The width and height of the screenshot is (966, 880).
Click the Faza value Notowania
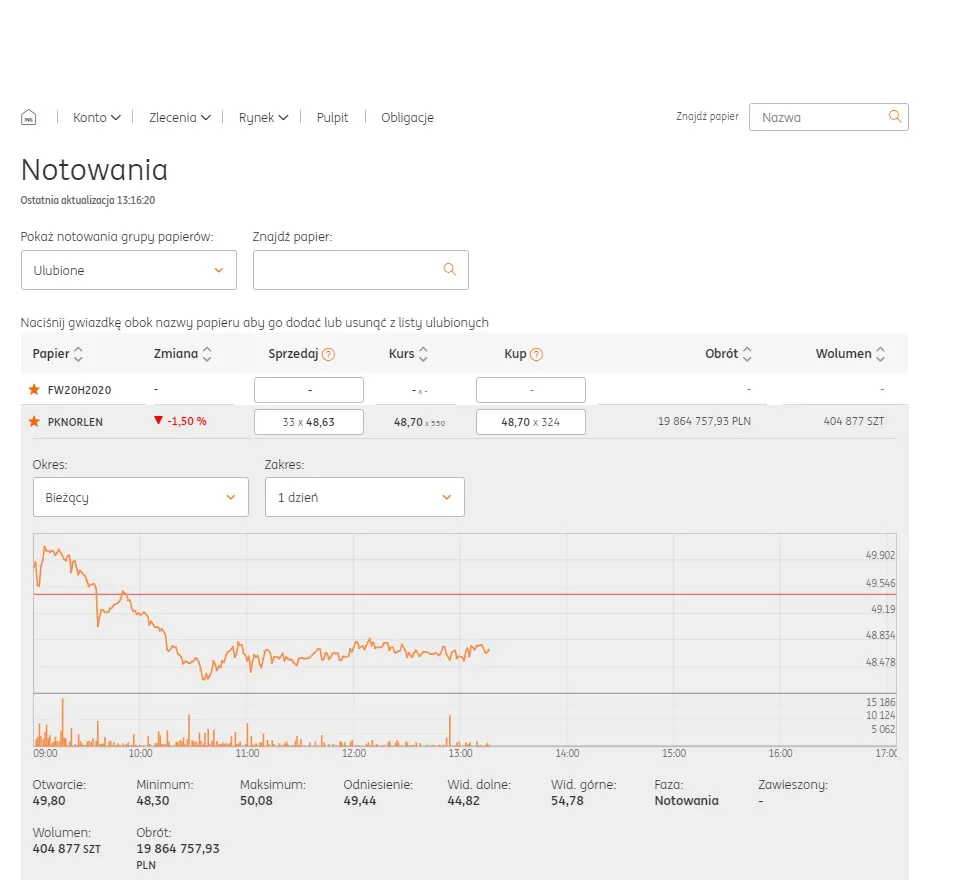686,801
